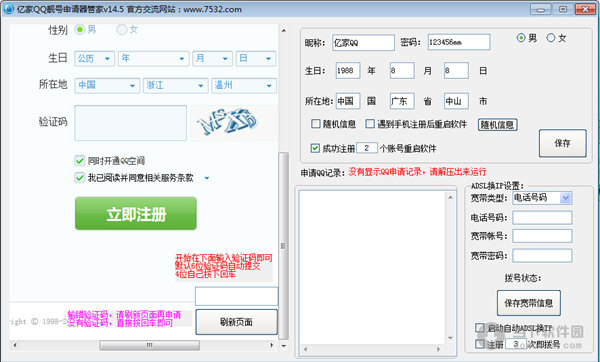Screen dimensions: 600x362
Task: Click the 宽带帐号 input field
Action: coord(542,236)
